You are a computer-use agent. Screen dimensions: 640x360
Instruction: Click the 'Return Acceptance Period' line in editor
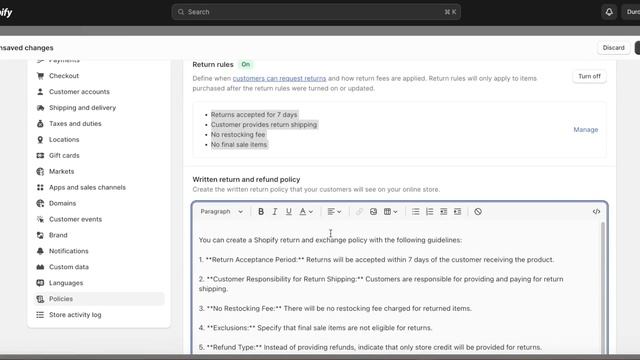(x=376, y=260)
